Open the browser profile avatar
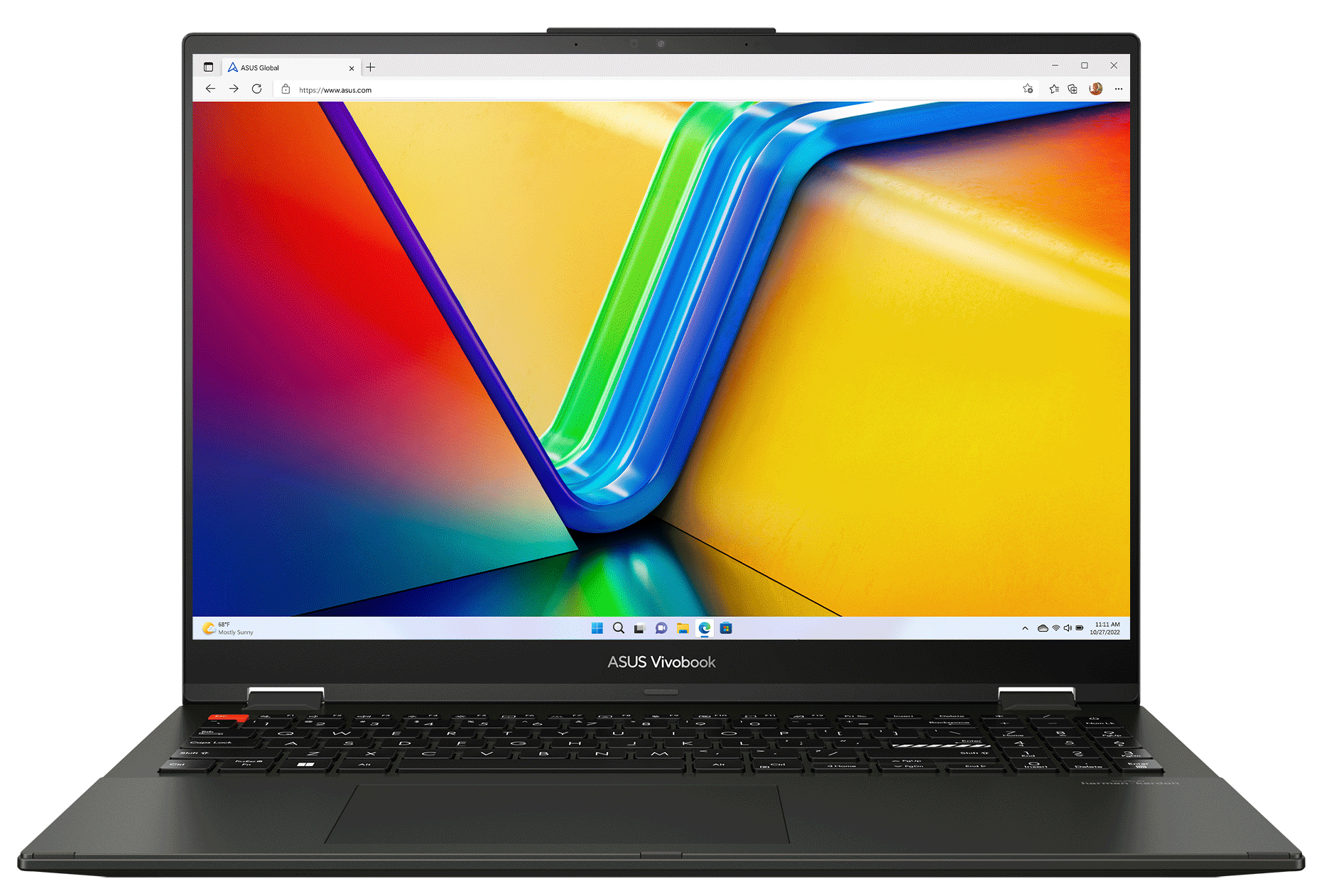Viewport: 1329px width, 896px height. point(1096,89)
